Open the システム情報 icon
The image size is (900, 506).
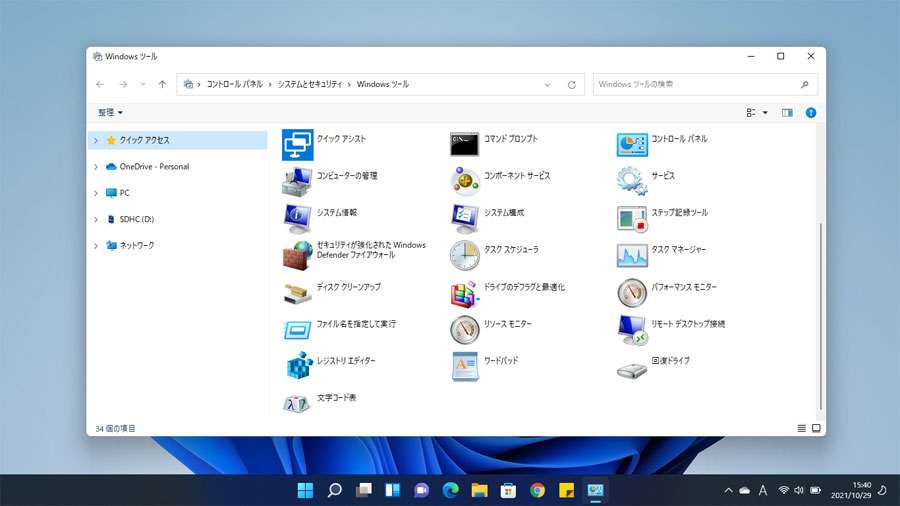297,219
